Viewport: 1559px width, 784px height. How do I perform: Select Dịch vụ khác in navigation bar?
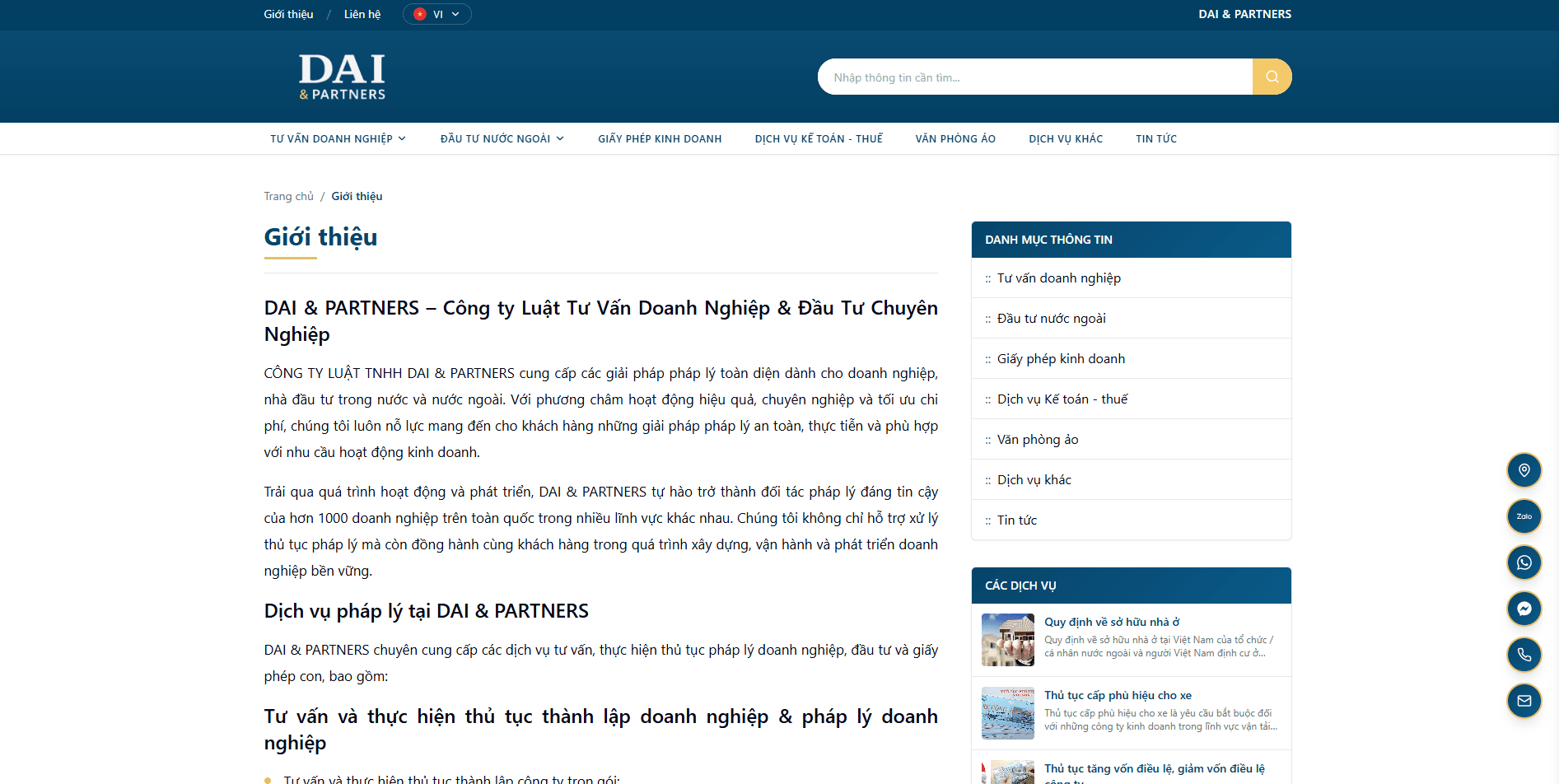[x=1066, y=138]
